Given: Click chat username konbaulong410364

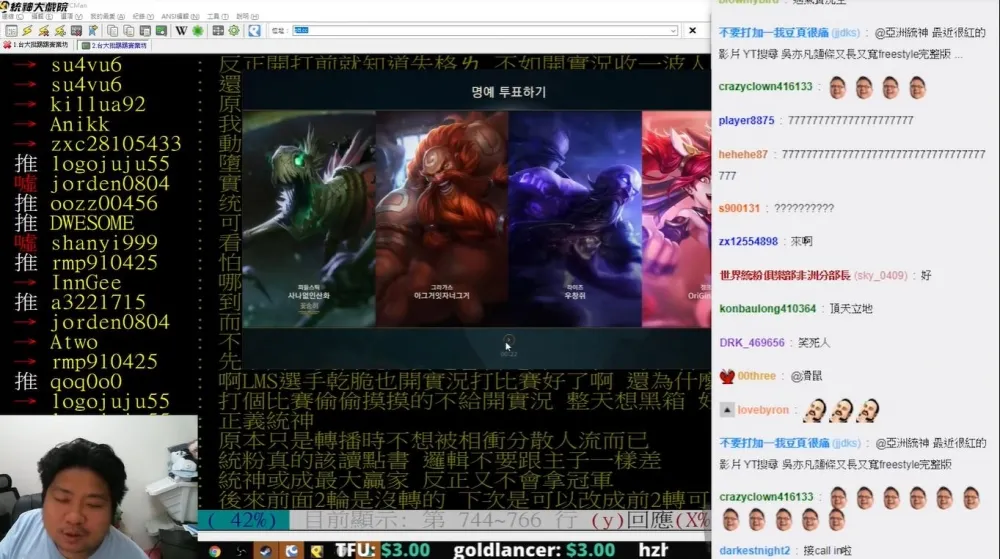Looking at the screenshot, I should click(x=767, y=309).
